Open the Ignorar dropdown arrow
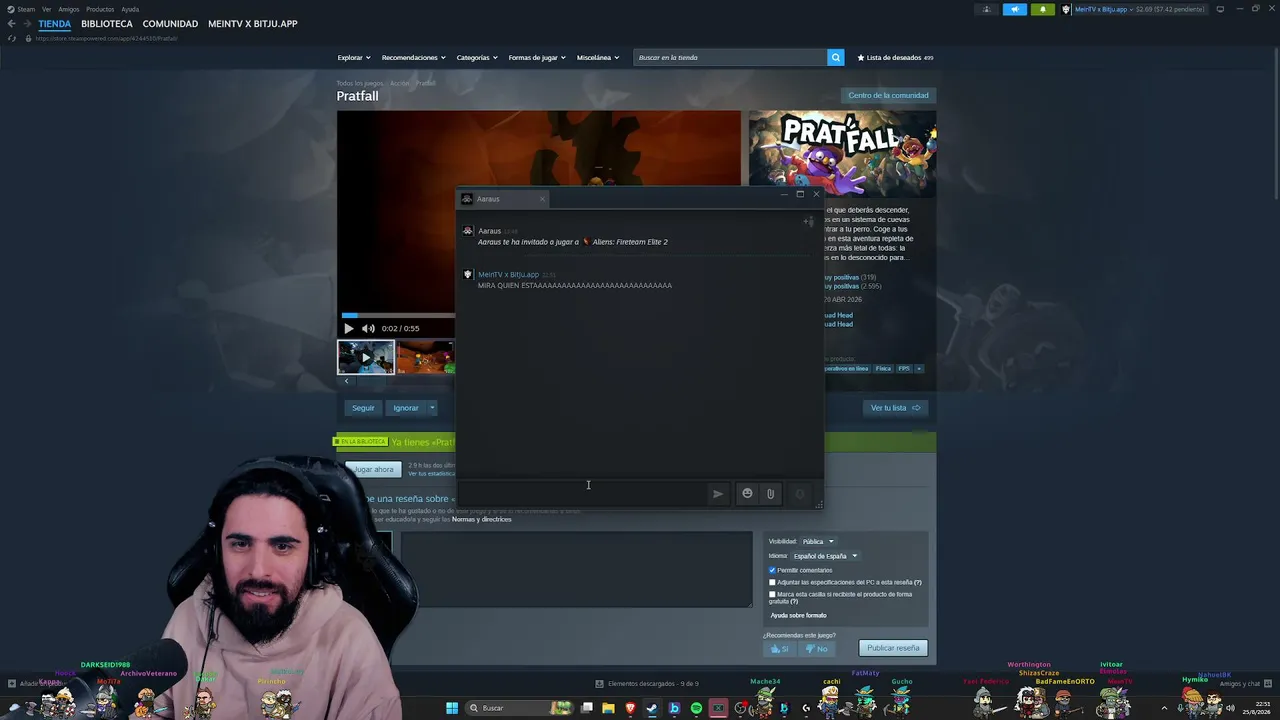Image resolution: width=1280 pixels, height=720 pixels. (432, 408)
